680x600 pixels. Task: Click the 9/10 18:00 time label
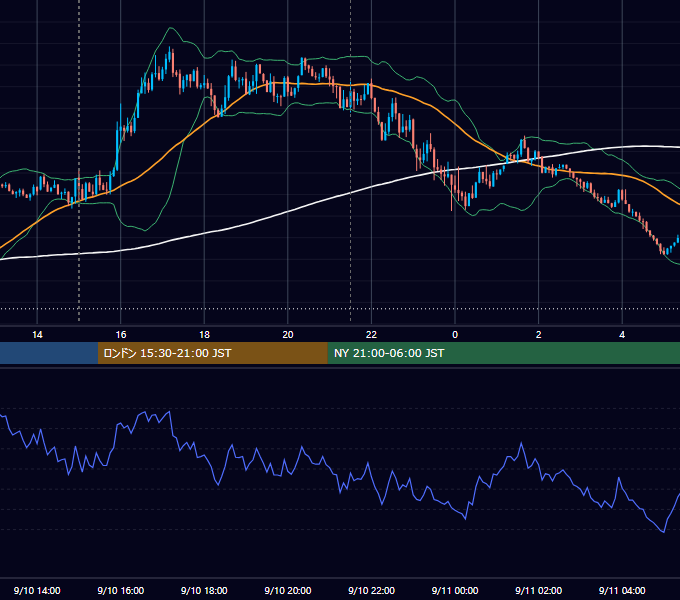(204, 590)
